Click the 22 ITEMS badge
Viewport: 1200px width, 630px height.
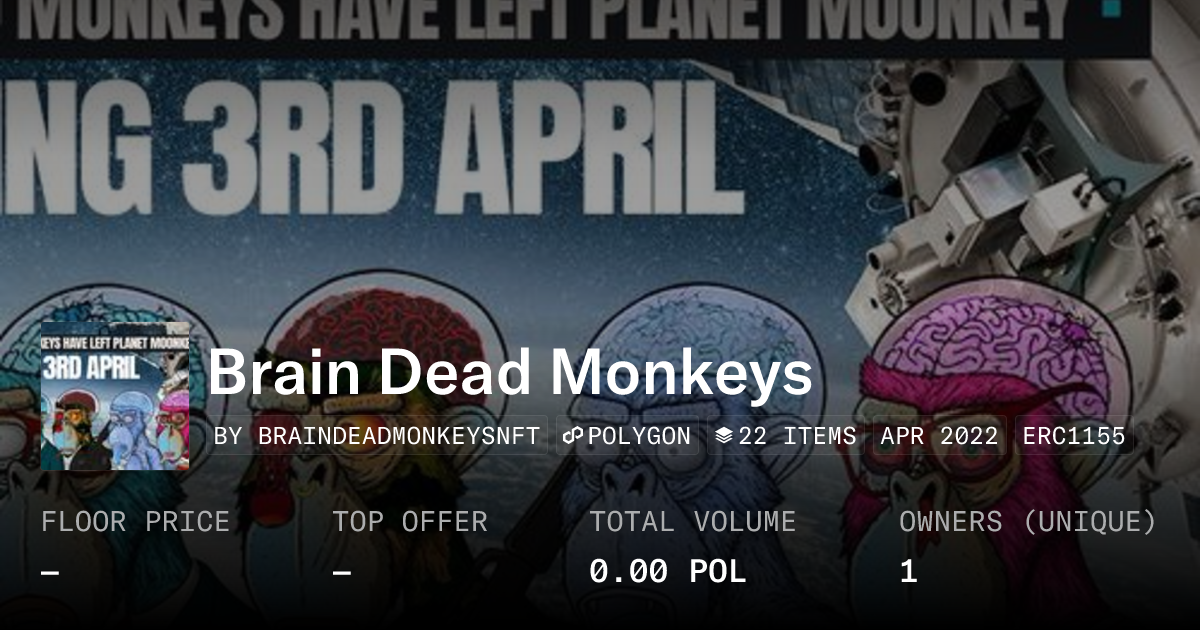[x=786, y=437]
